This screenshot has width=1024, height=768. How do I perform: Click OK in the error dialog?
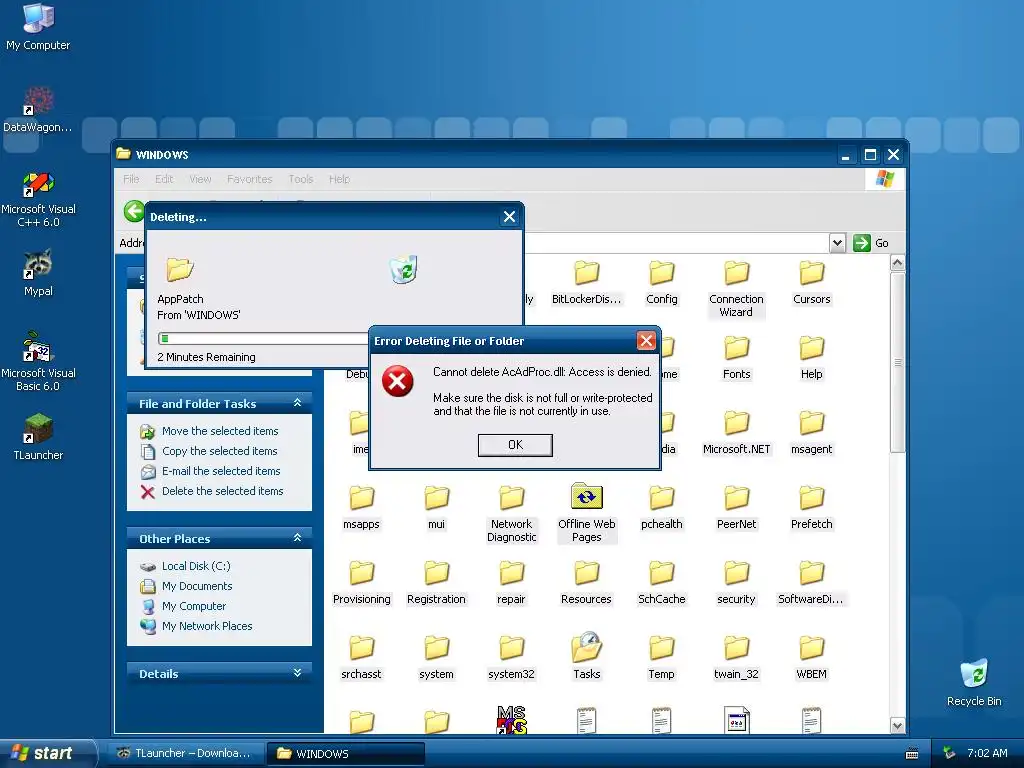(515, 445)
